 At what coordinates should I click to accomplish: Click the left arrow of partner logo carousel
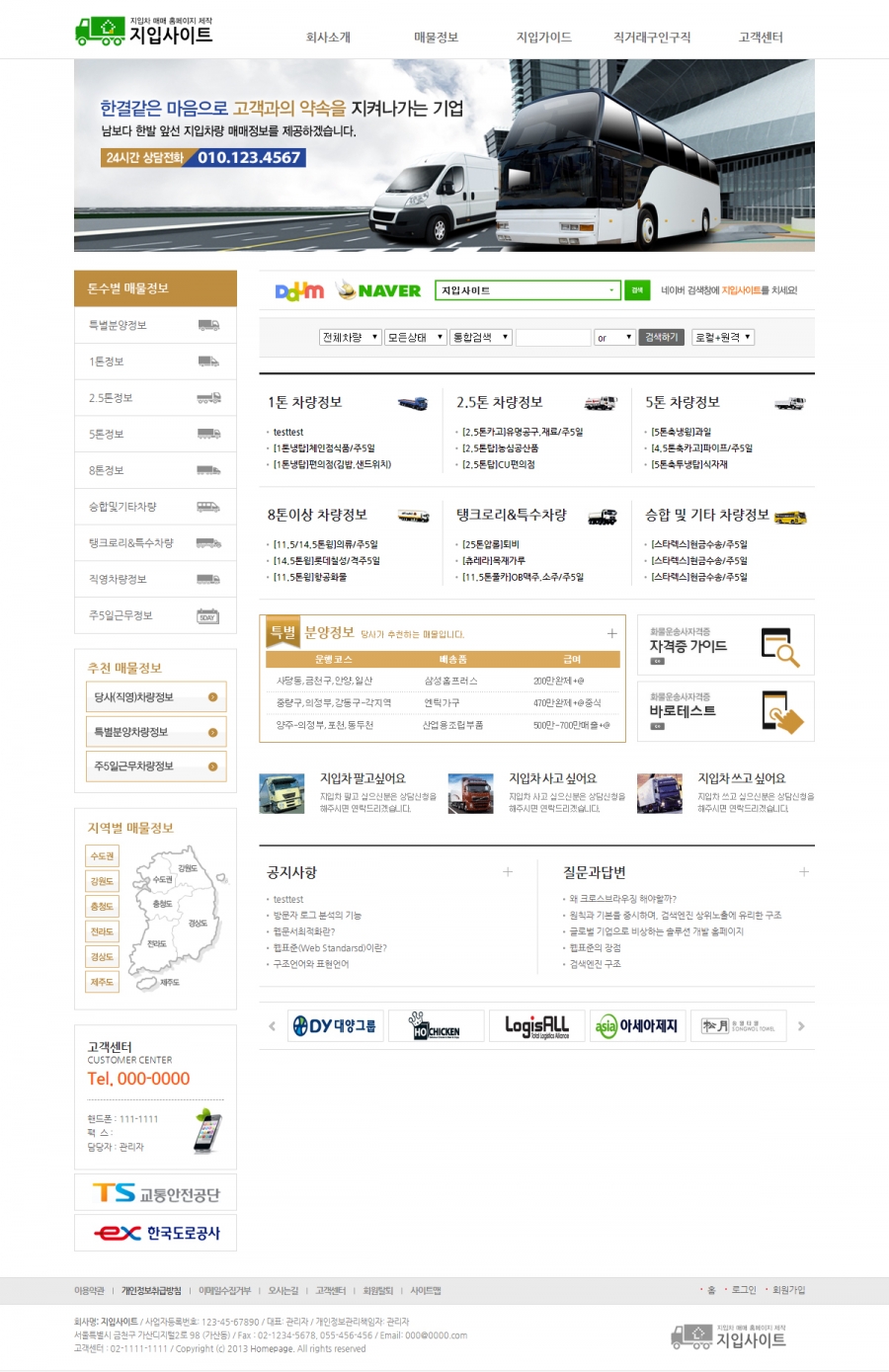click(x=273, y=1026)
